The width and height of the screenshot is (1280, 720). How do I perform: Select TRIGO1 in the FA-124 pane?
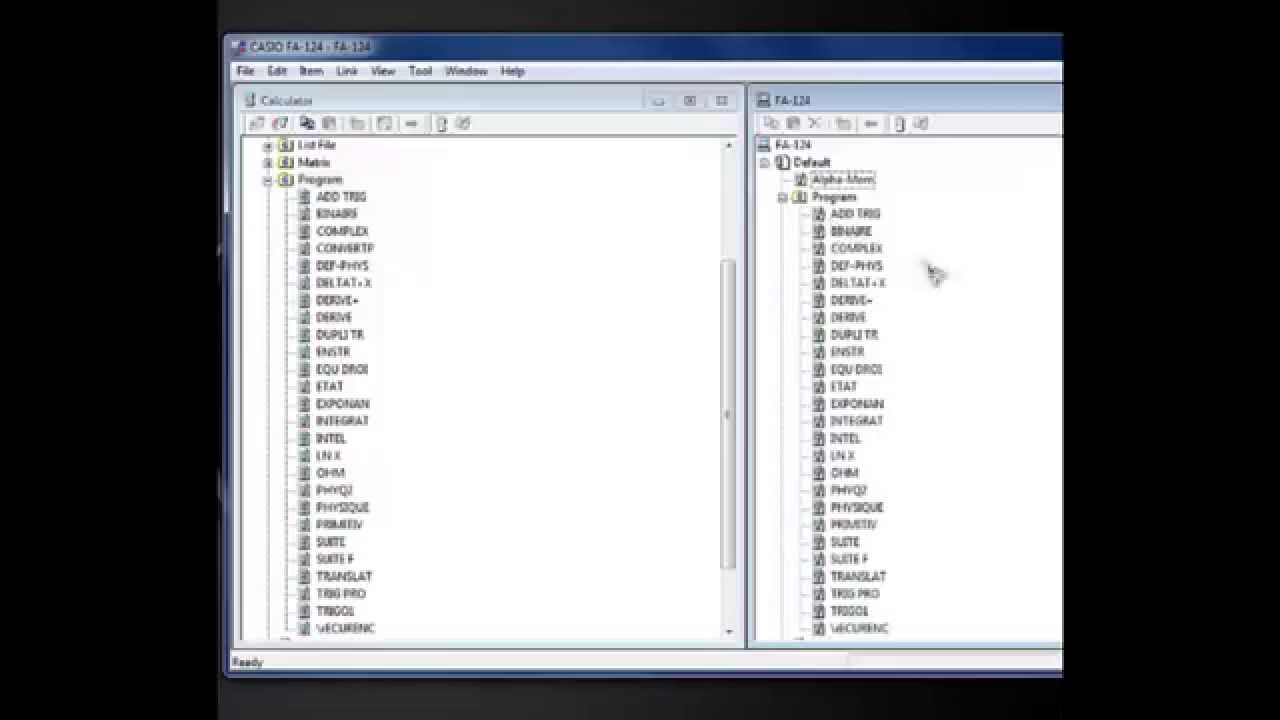tap(849, 611)
